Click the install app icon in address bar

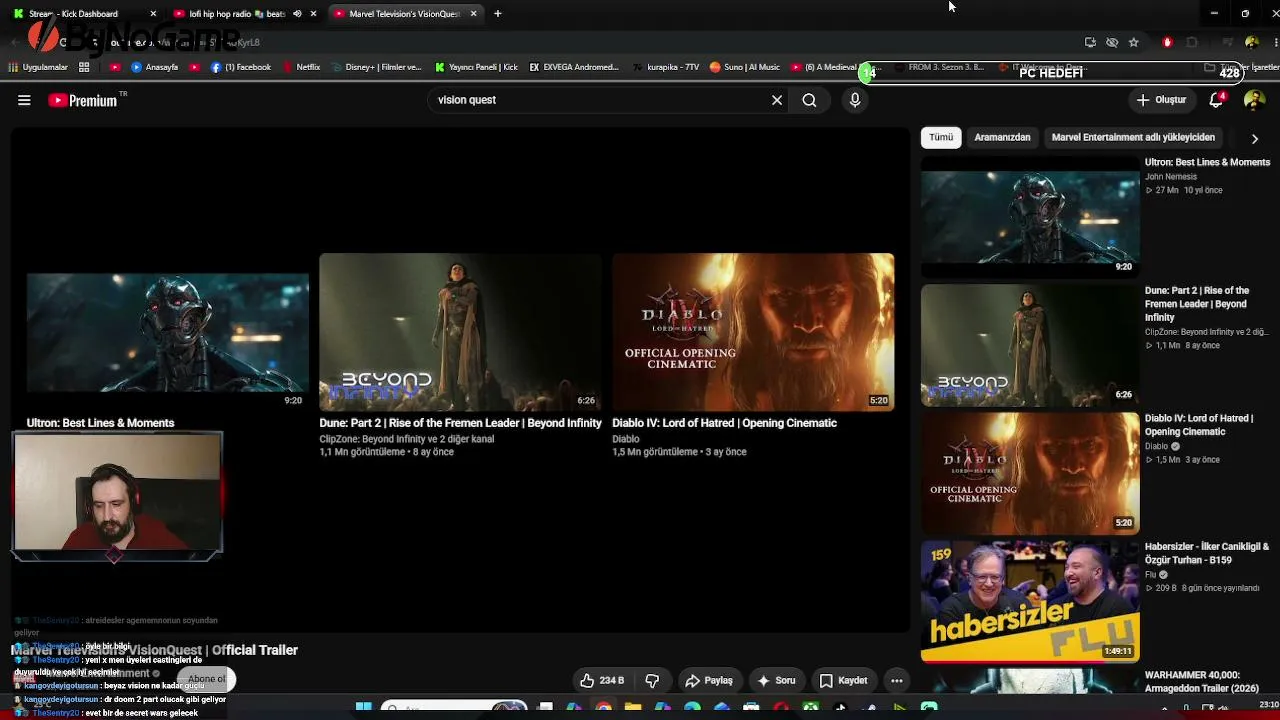[x=1090, y=42]
